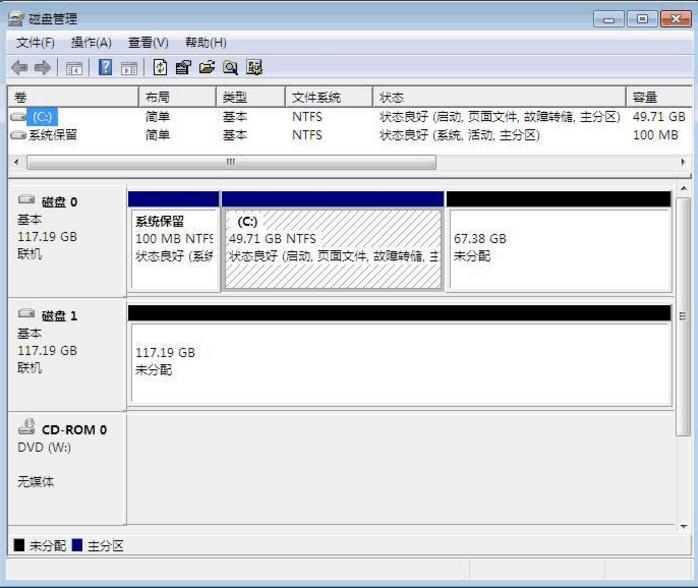Open the Properties toolbar icon
The image size is (698, 588).
pyautogui.click(x=183, y=68)
